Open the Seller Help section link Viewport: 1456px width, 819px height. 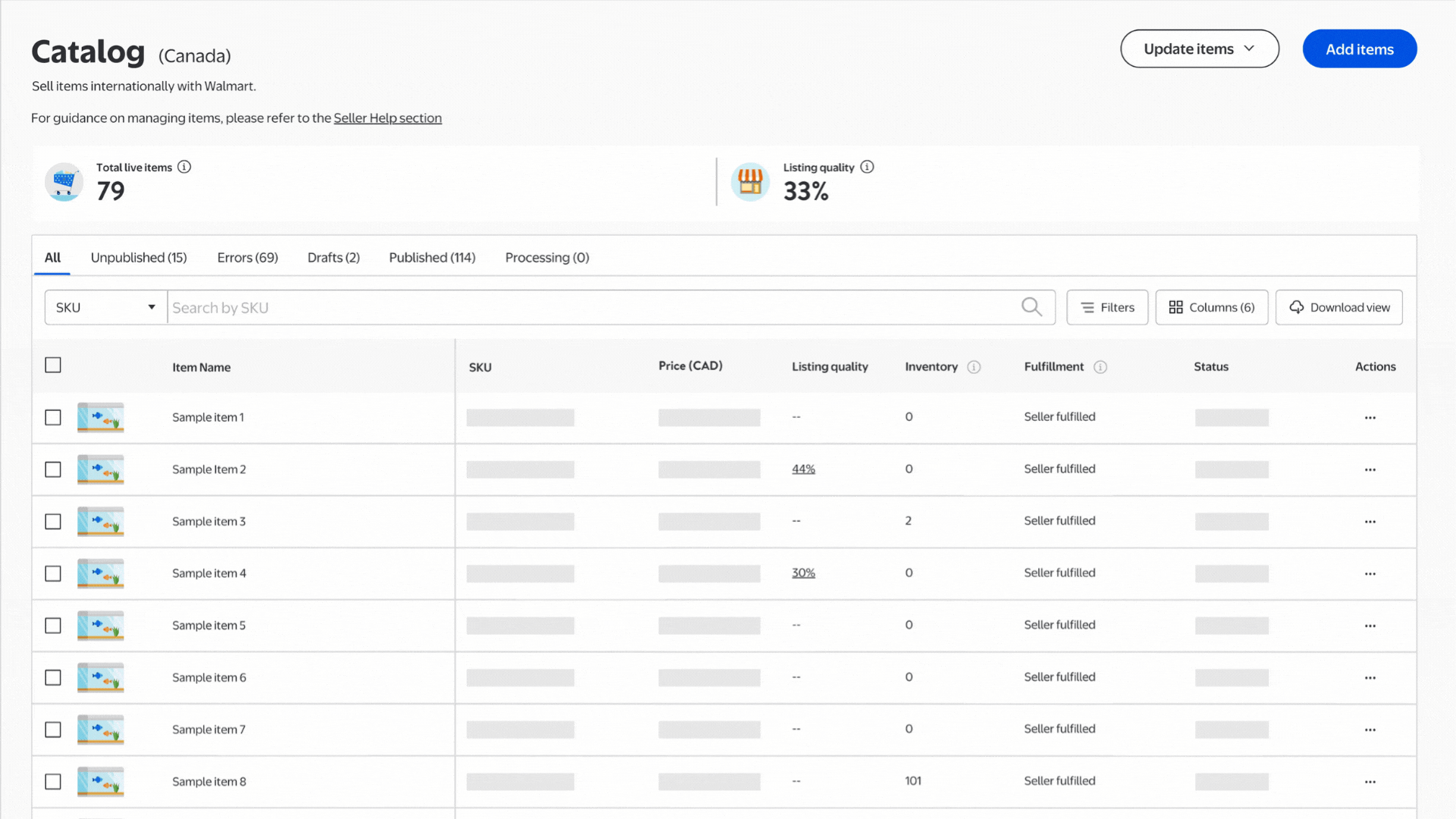(388, 118)
